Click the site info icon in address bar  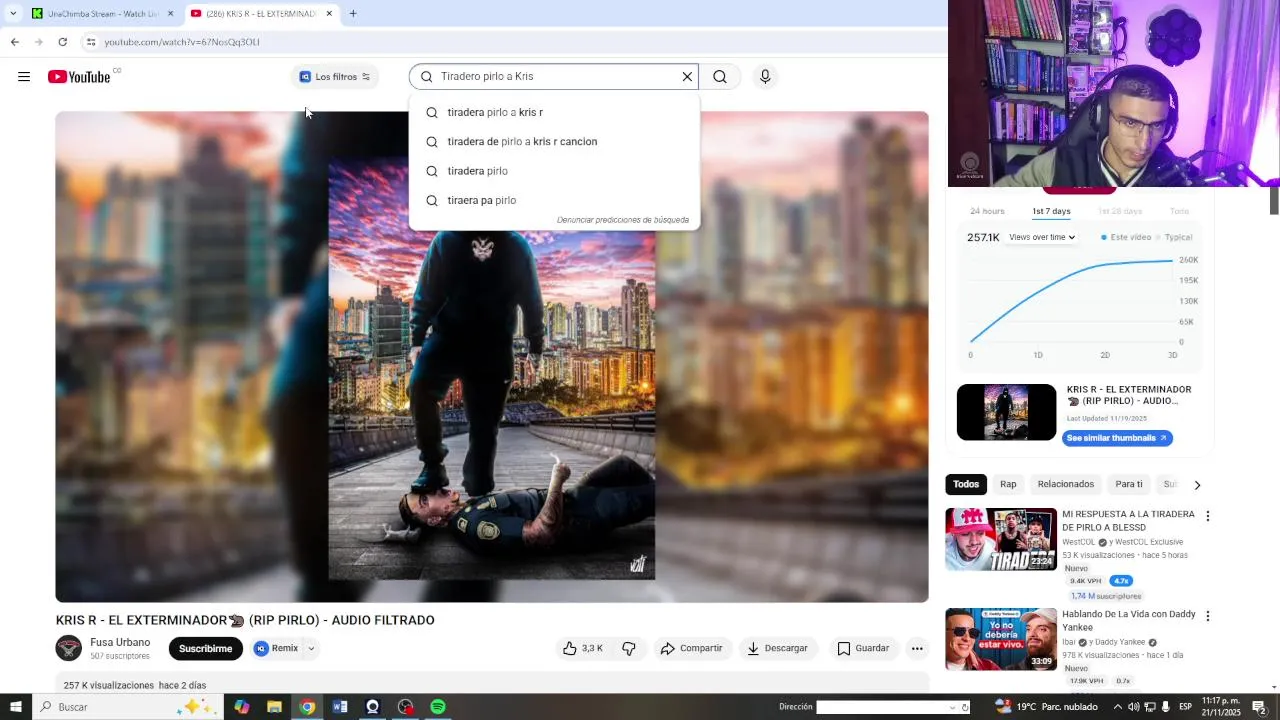tap(90, 42)
